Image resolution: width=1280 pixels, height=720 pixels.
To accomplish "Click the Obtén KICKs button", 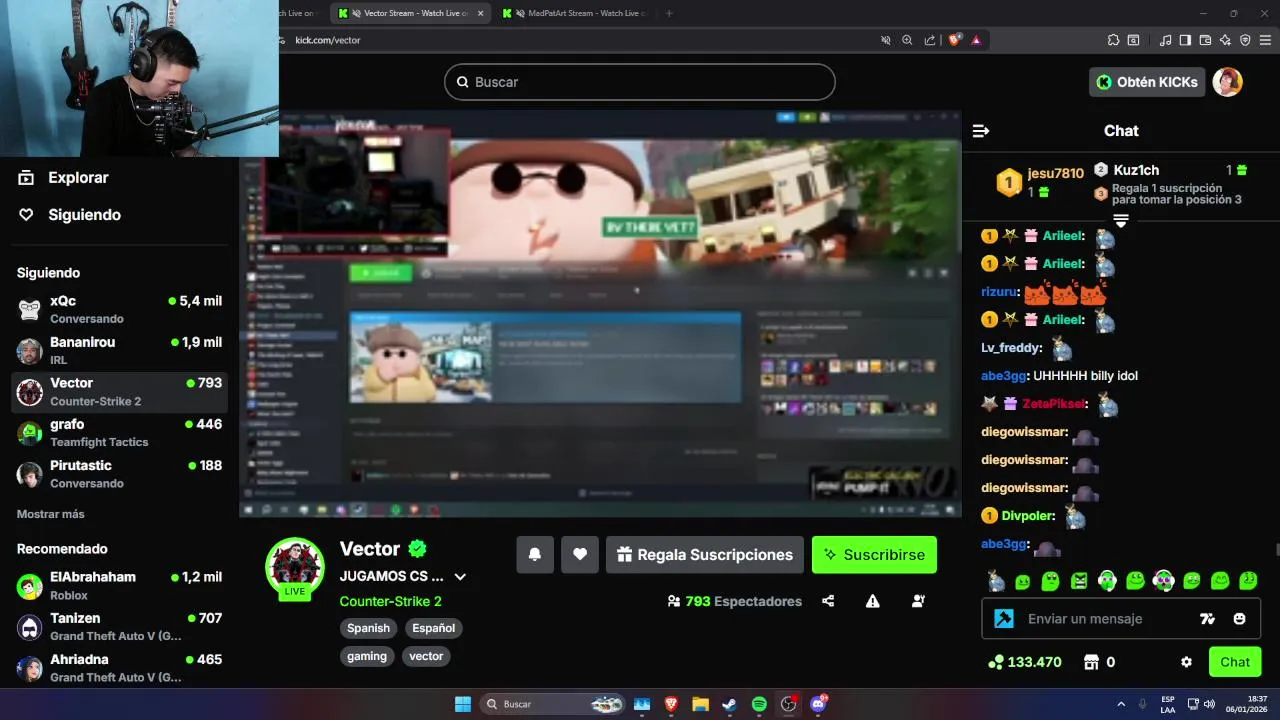I will point(1147,82).
